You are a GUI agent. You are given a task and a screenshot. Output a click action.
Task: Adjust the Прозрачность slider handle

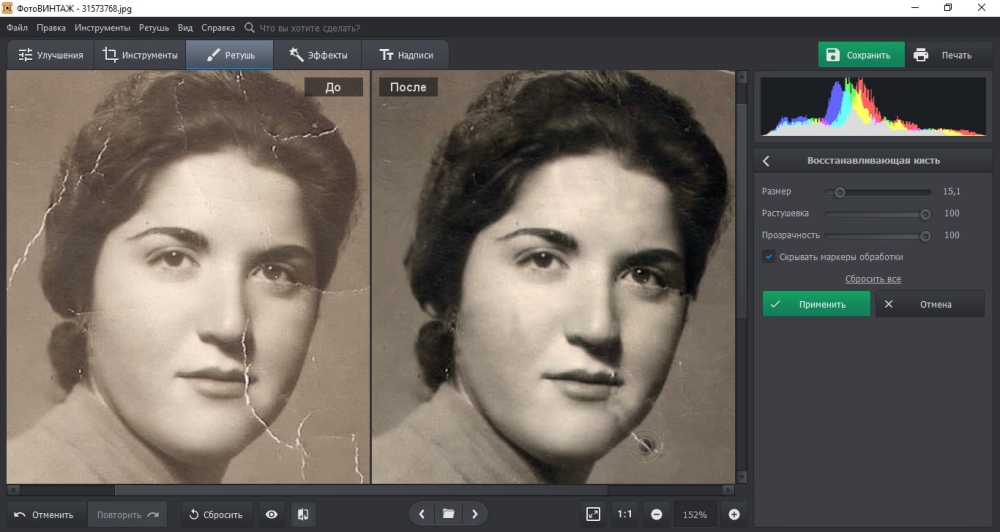pos(925,236)
